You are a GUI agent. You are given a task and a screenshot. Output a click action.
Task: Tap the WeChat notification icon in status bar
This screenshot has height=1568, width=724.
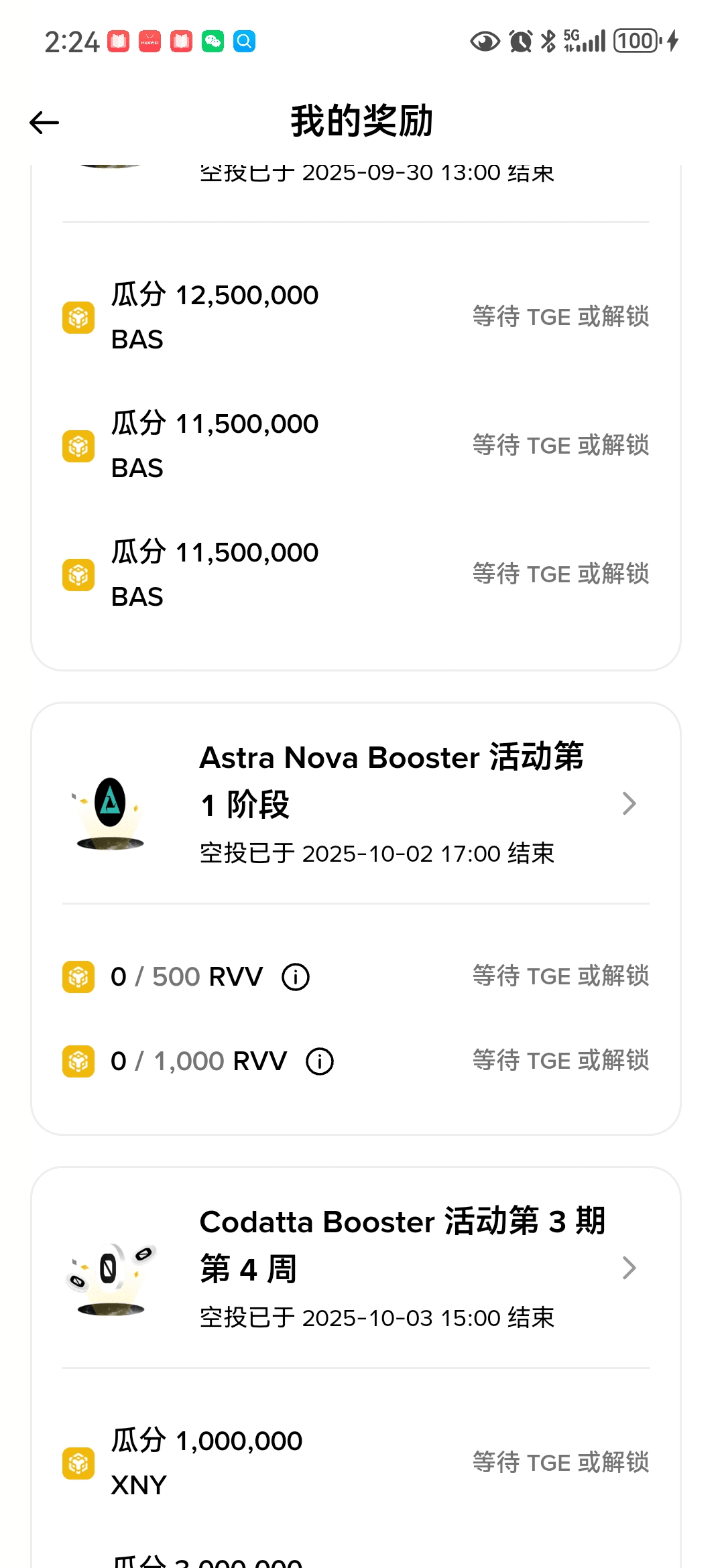click(213, 42)
